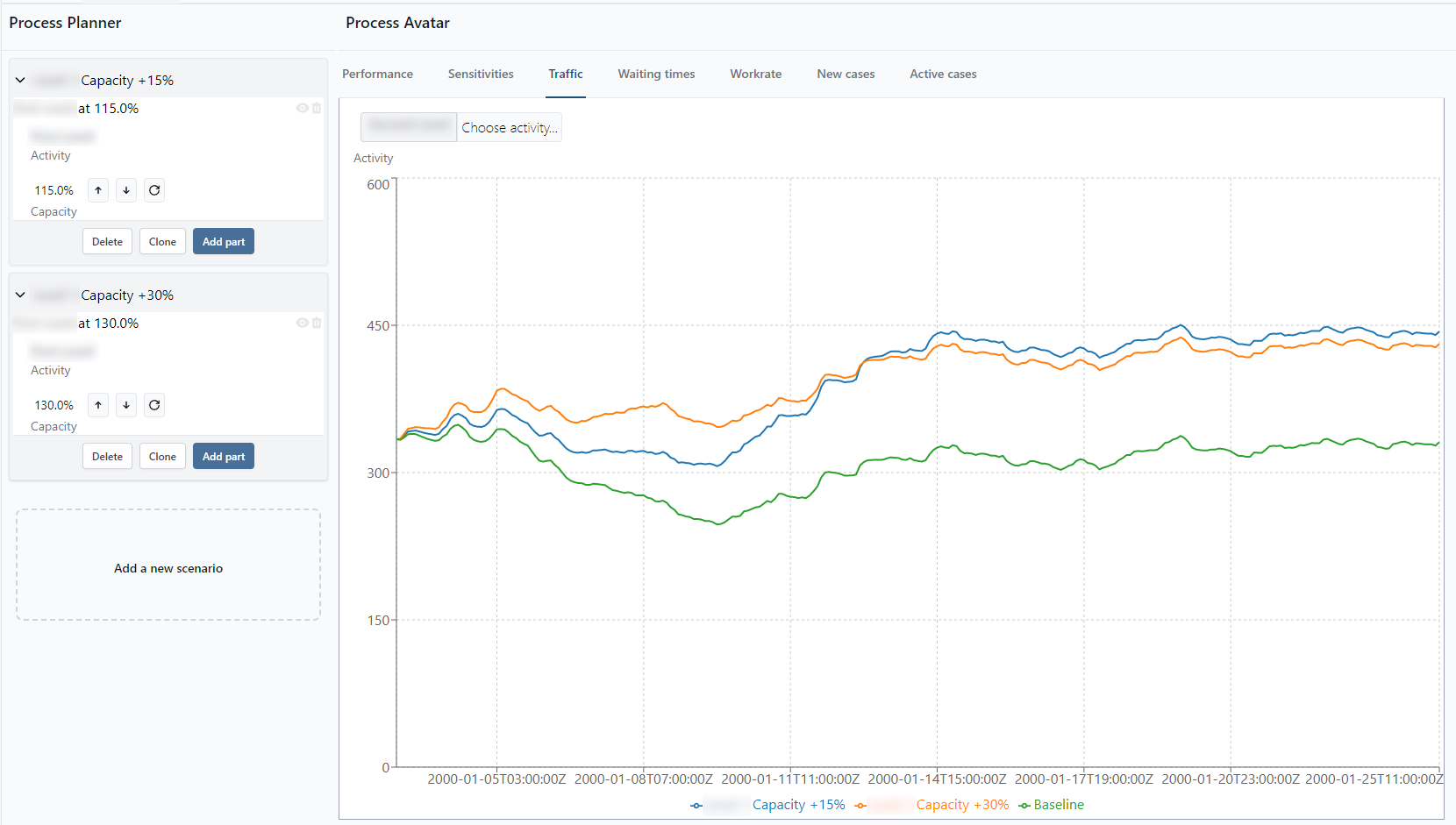Increase capacity with up arrow in Capacity +15% scenario
This screenshot has height=825, width=1456.
98,190
